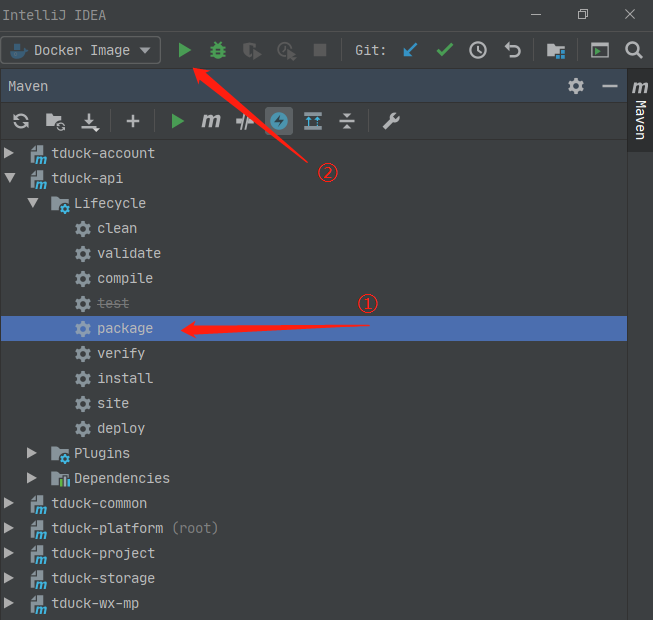653x620 pixels.
Task: Expand the tduck-account module
Action: pos(9,153)
